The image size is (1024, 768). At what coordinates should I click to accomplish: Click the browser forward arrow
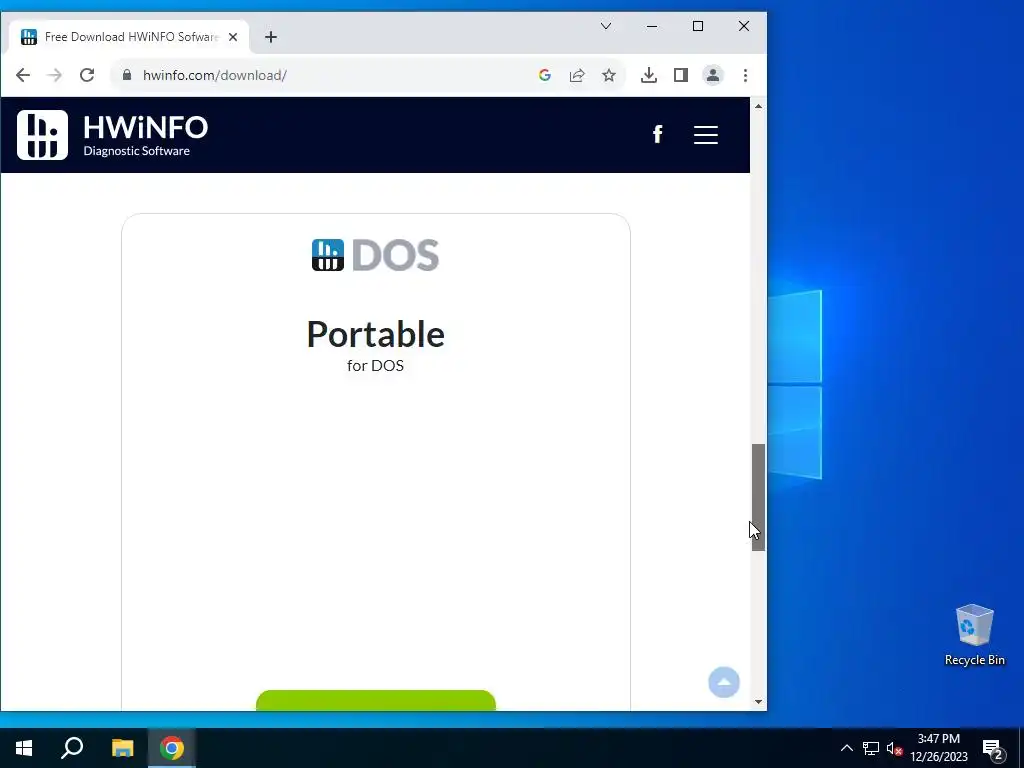pyautogui.click(x=54, y=75)
